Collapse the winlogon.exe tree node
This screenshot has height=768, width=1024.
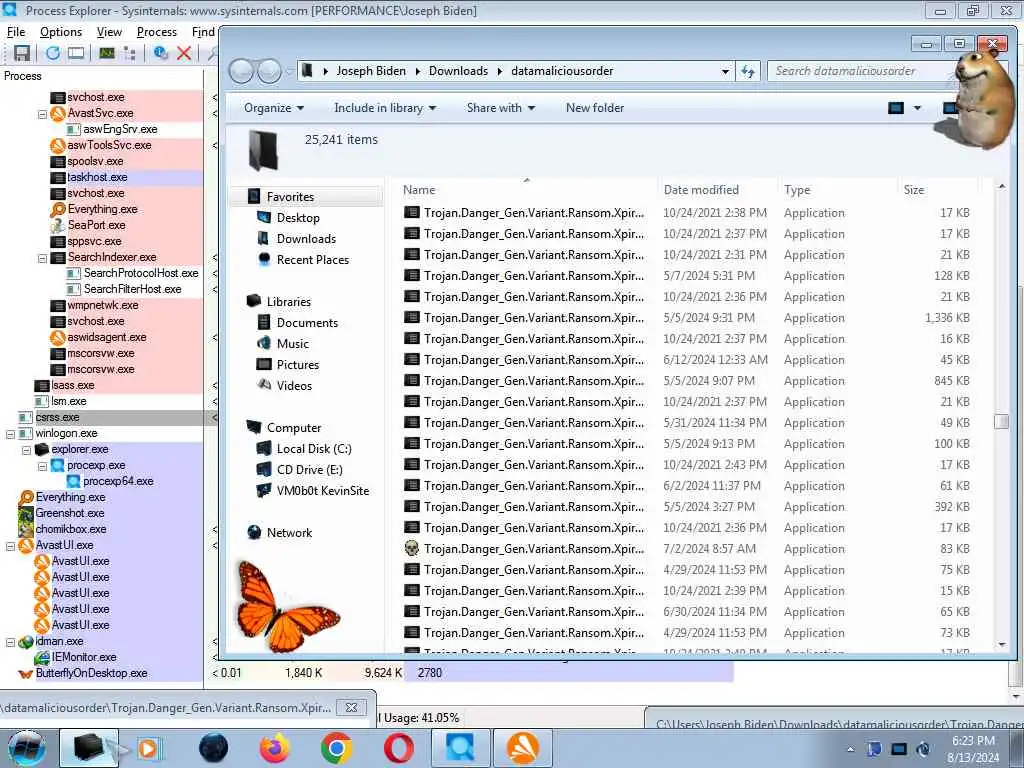(10, 434)
